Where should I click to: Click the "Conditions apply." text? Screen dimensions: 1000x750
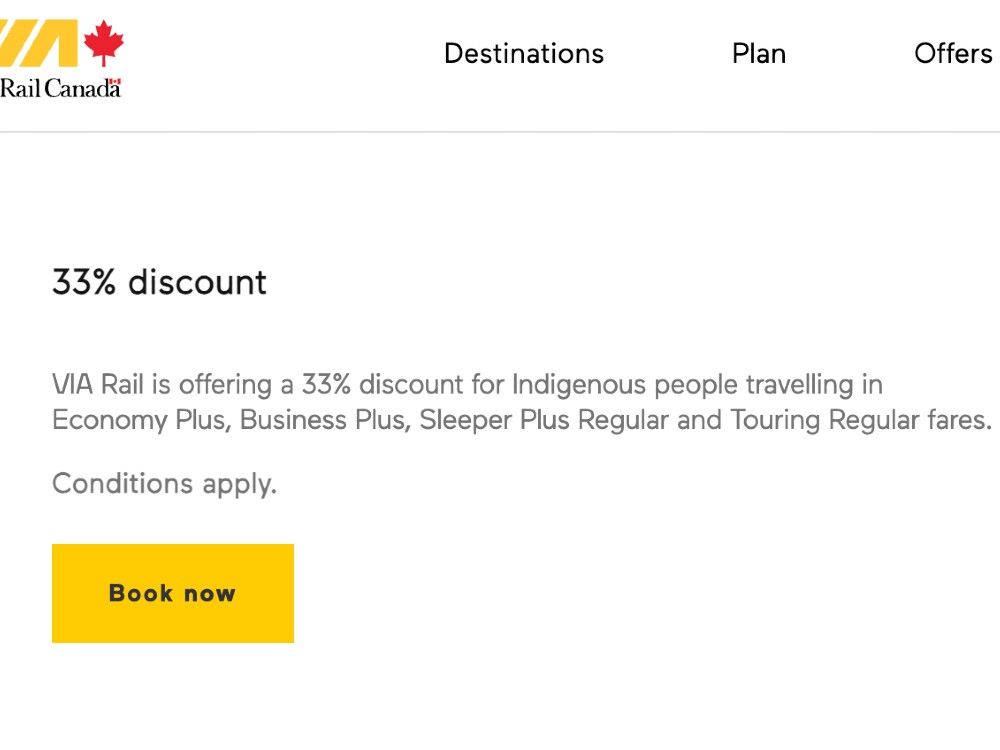coord(164,484)
